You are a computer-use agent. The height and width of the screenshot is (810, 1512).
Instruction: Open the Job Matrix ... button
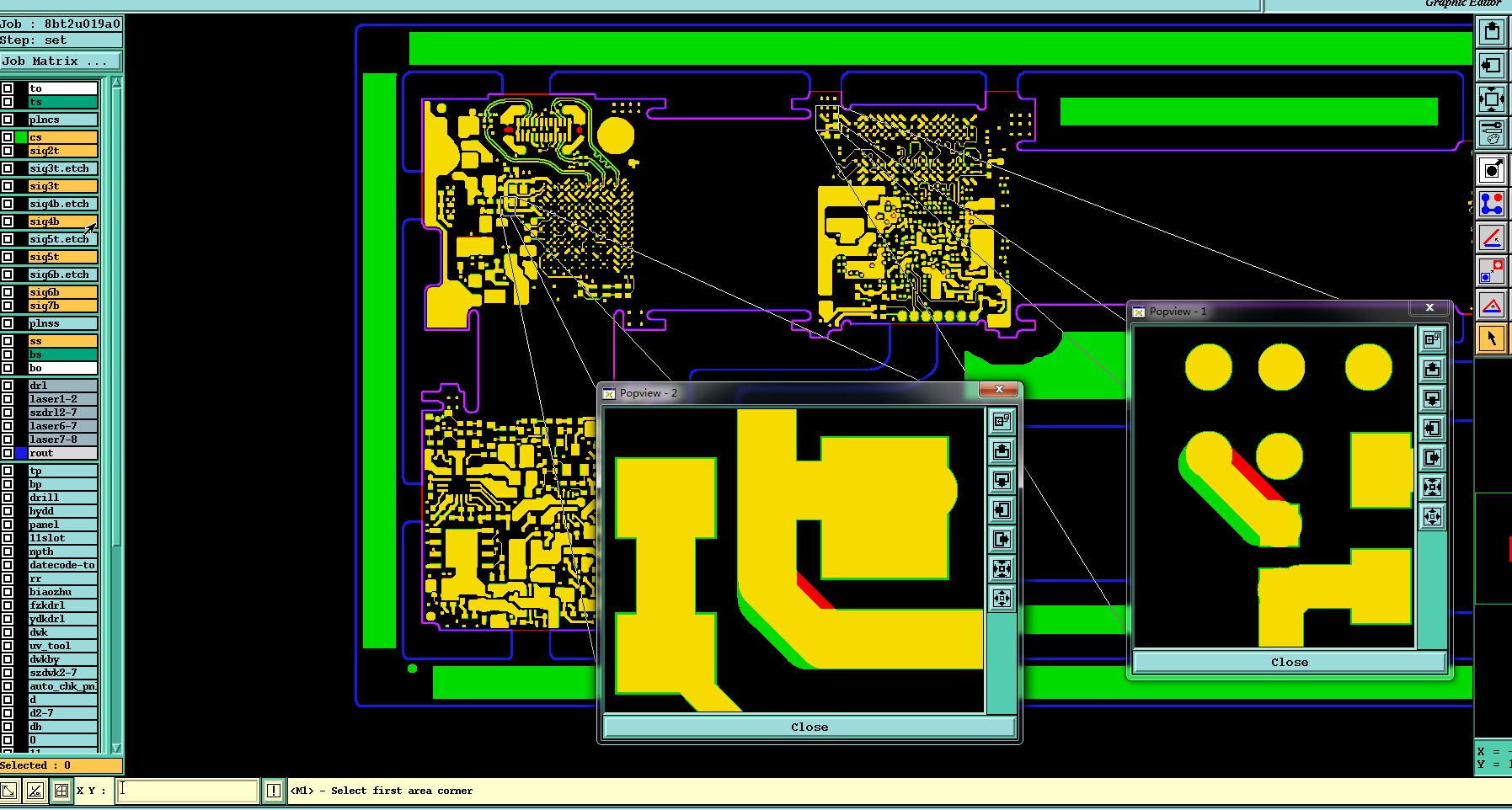(x=61, y=61)
